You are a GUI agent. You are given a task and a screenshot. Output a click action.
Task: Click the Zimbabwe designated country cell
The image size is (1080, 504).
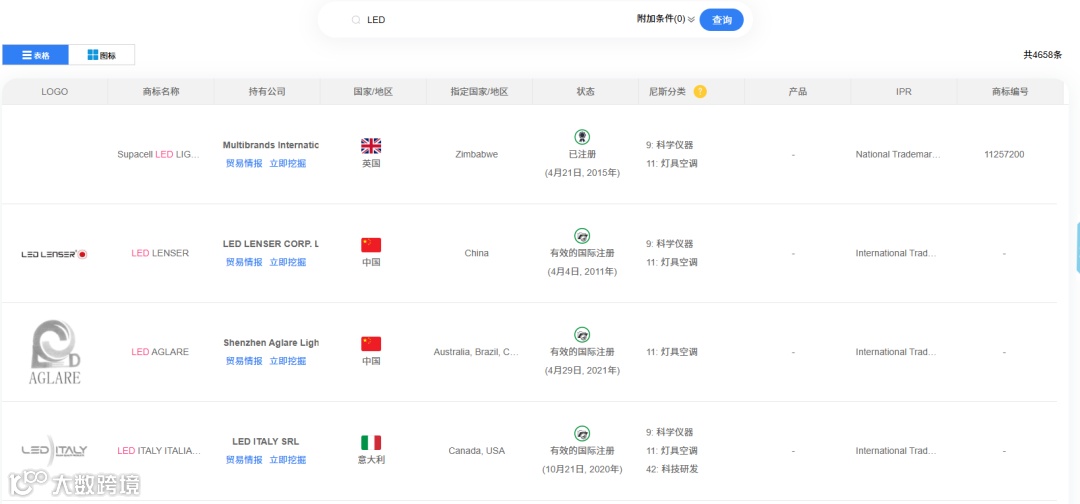(x=477, y=154)
